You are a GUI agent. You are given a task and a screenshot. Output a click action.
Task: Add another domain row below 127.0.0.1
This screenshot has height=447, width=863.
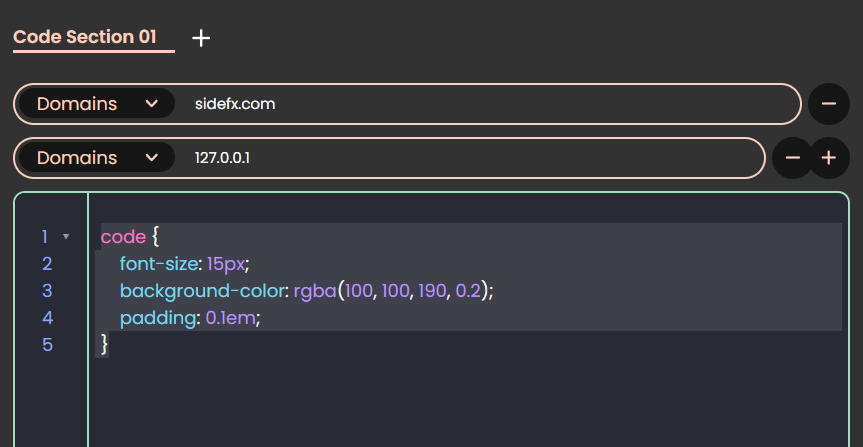(829, 158)
